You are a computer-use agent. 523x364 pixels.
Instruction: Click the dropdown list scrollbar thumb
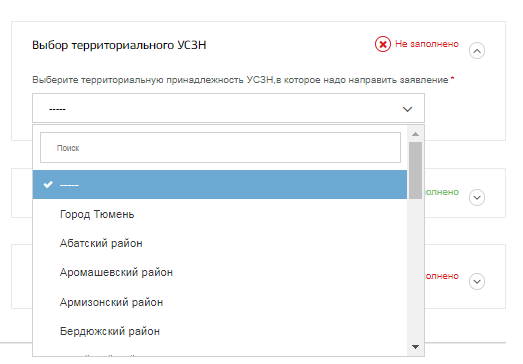click(415, 170)
